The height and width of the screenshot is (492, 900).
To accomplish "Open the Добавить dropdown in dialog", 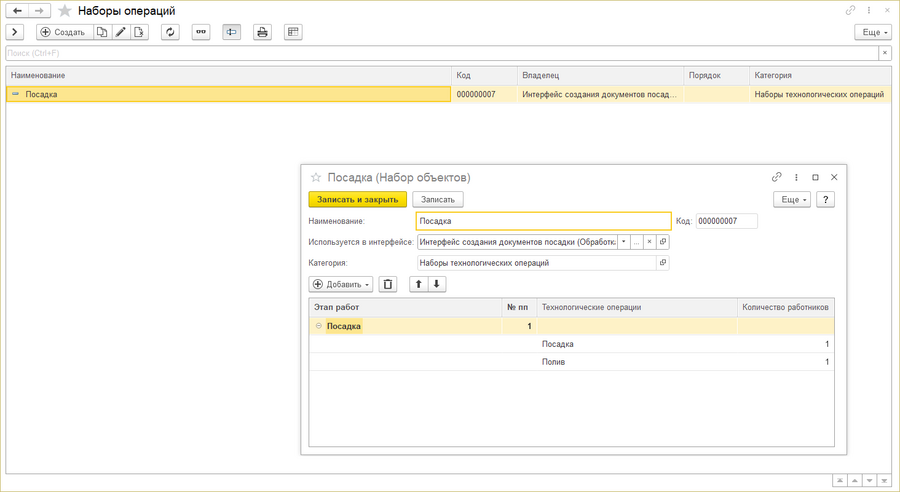I will [341, 284].
